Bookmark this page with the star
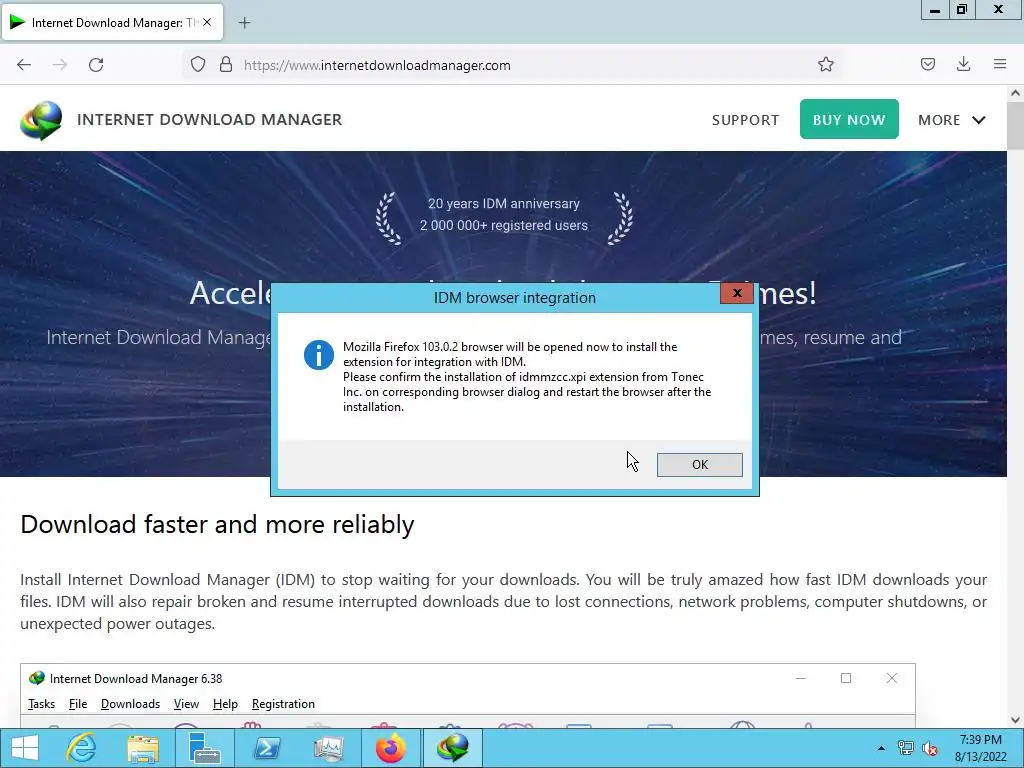 [x=825, y=65]
